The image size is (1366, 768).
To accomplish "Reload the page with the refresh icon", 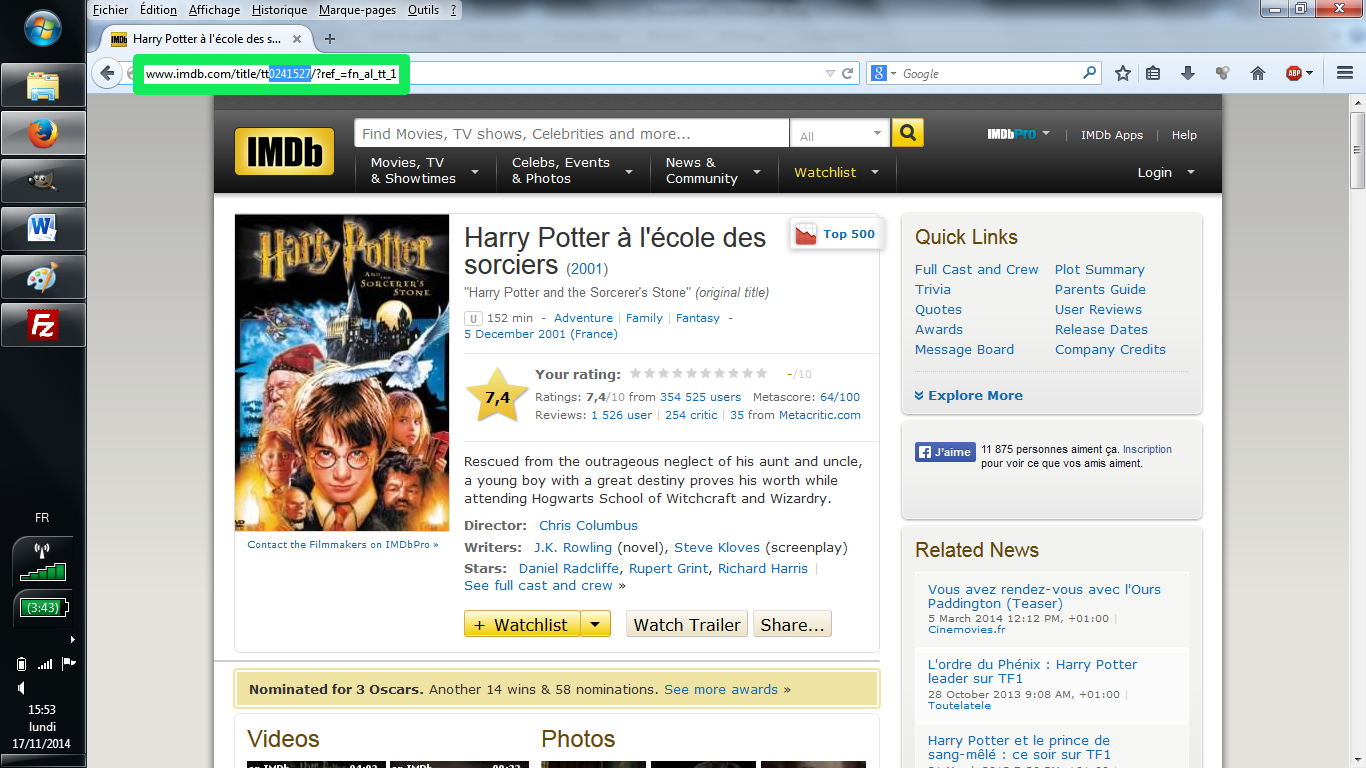I will pos(848,73).
